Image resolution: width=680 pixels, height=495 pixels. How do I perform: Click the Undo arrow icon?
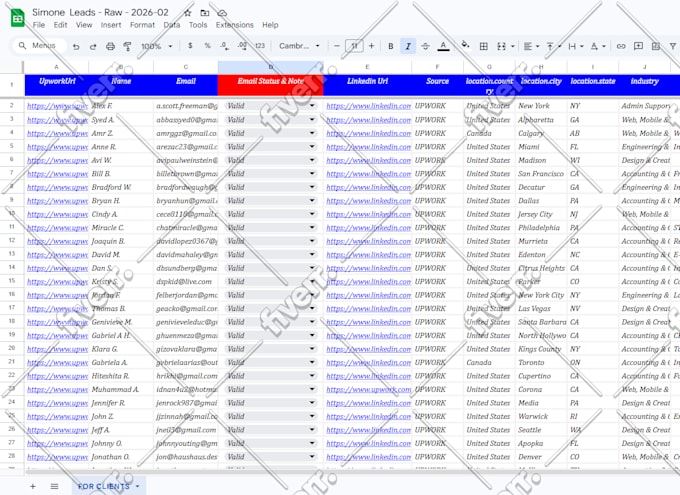tap(76, 46)
